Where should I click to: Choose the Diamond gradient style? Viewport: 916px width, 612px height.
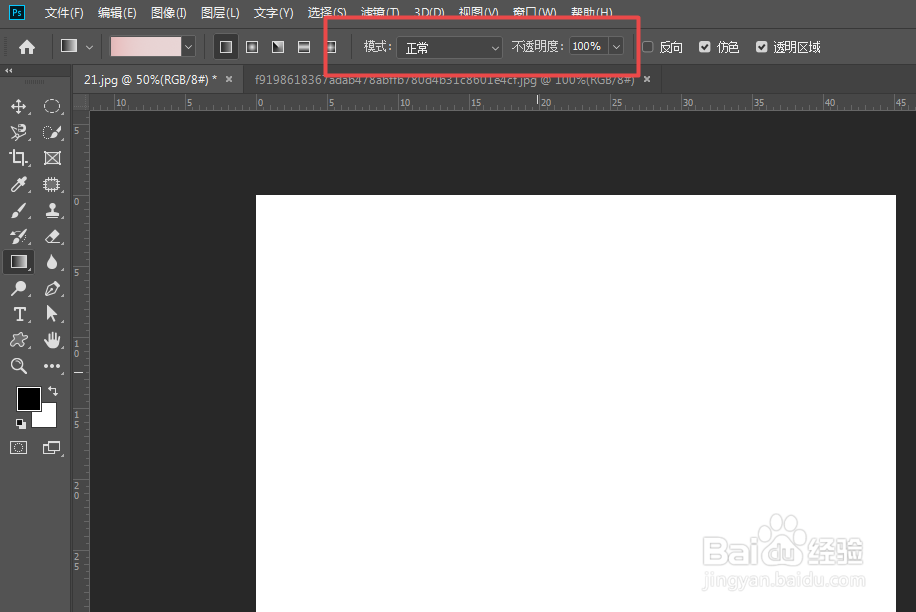pyautogui.click(x=331, y=47)
